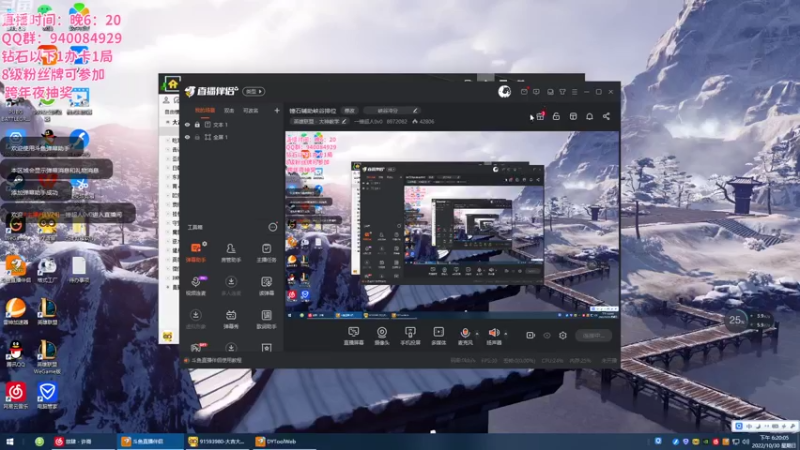Screen dimensions: 800x450
Task: Click the 修改 button beside stream title
Action: 349,111
